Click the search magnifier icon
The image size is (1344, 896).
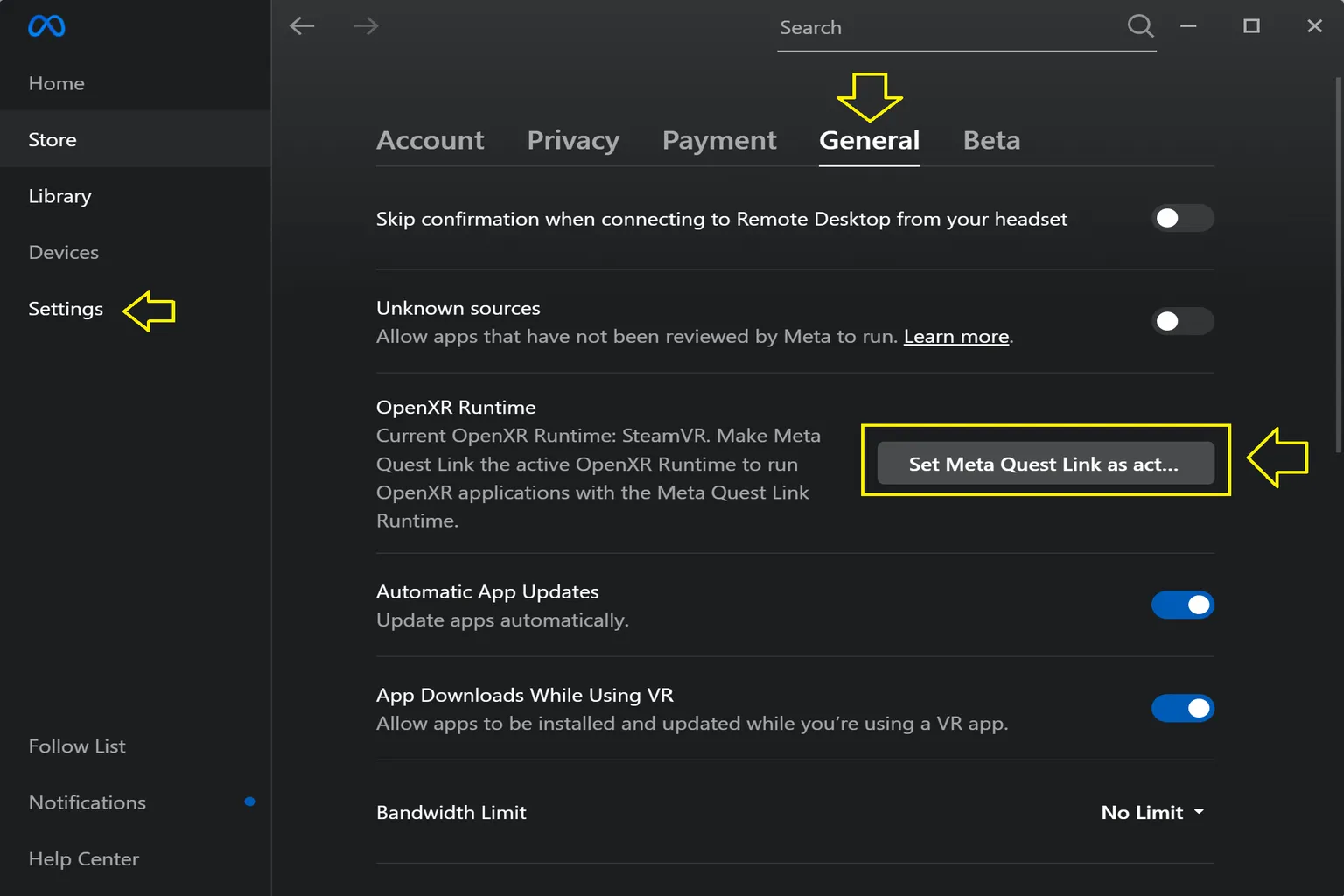coord(1140,26)
